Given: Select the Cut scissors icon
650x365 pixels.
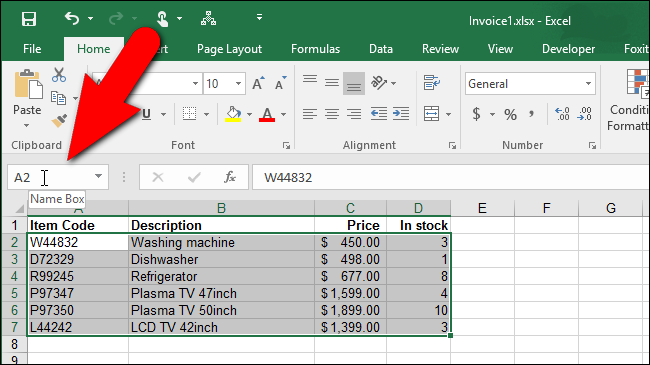Looking at the screenshot, I should [59, 75].
